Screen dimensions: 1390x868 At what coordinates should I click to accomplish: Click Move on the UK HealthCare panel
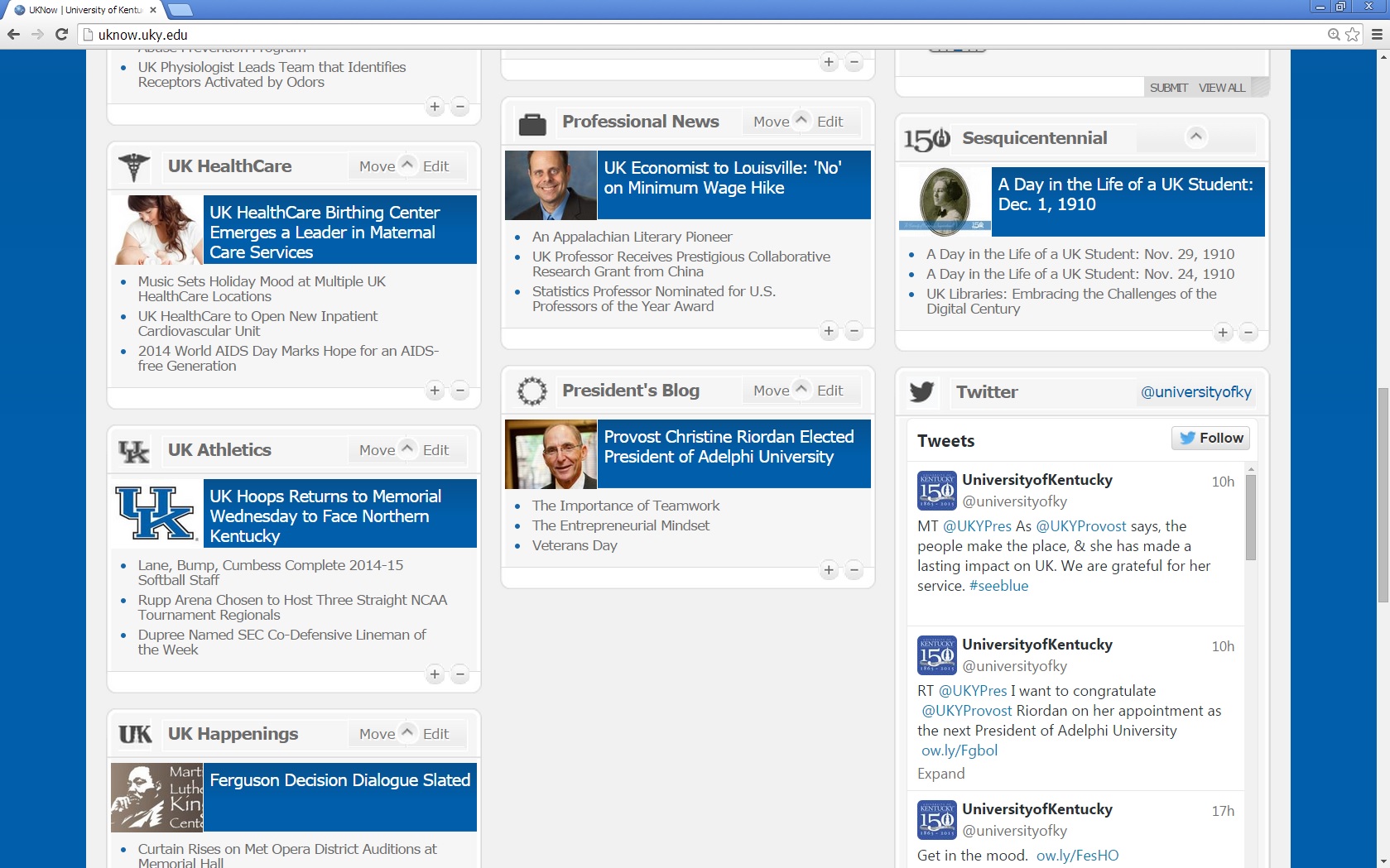point(377,166)
